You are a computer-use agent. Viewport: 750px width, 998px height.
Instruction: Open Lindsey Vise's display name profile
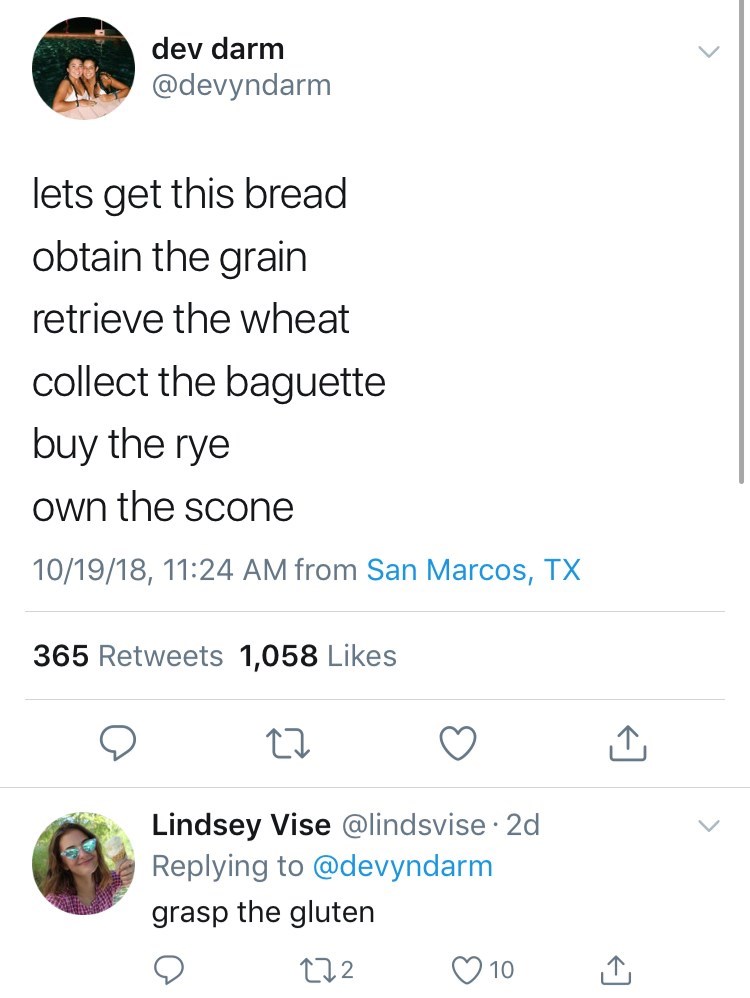pos(240,825)
